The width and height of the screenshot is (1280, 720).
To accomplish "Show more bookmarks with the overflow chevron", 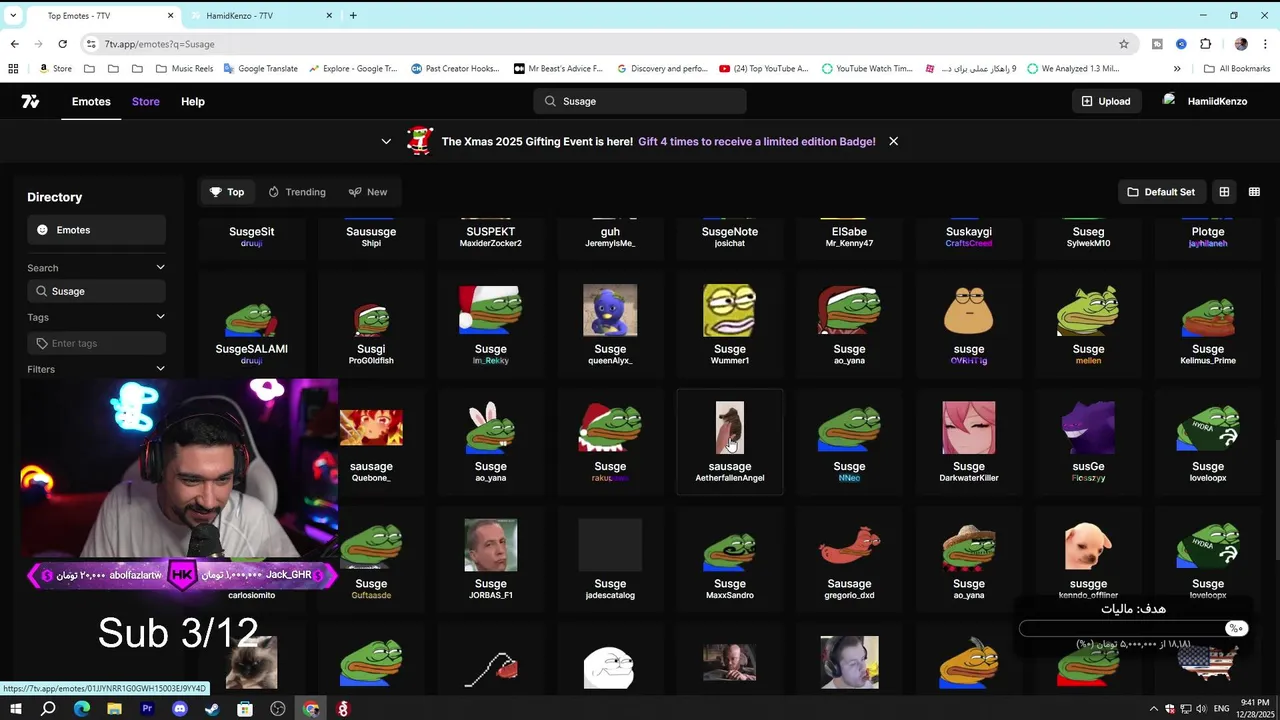I will click(1177, 69).
